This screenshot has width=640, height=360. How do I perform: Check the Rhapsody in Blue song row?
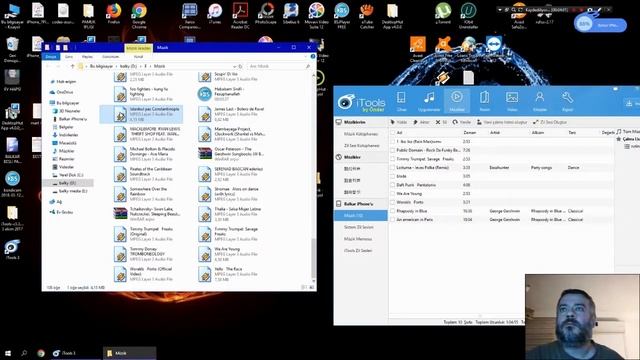coord(393,211)
